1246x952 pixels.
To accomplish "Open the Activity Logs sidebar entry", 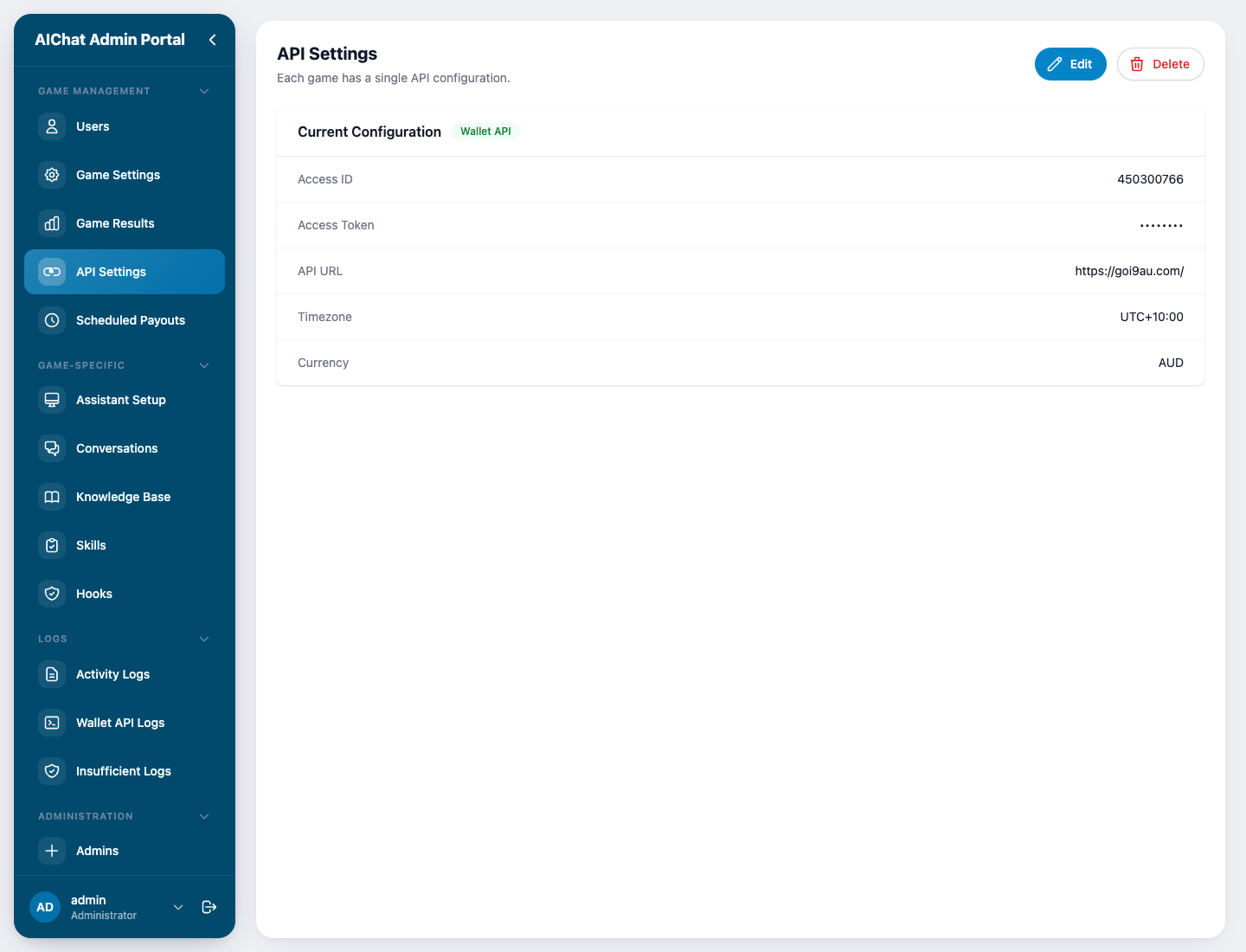I will [x=125, y=674].
